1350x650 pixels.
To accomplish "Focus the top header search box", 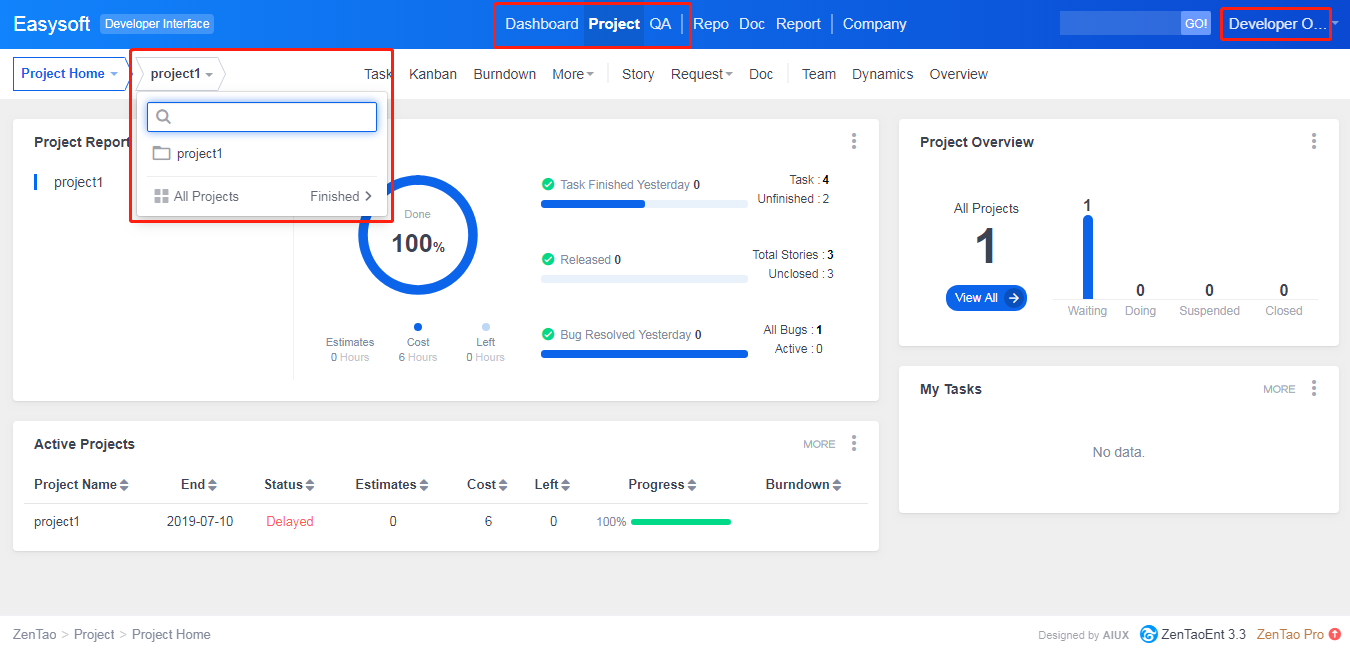I will [1120, 23].
